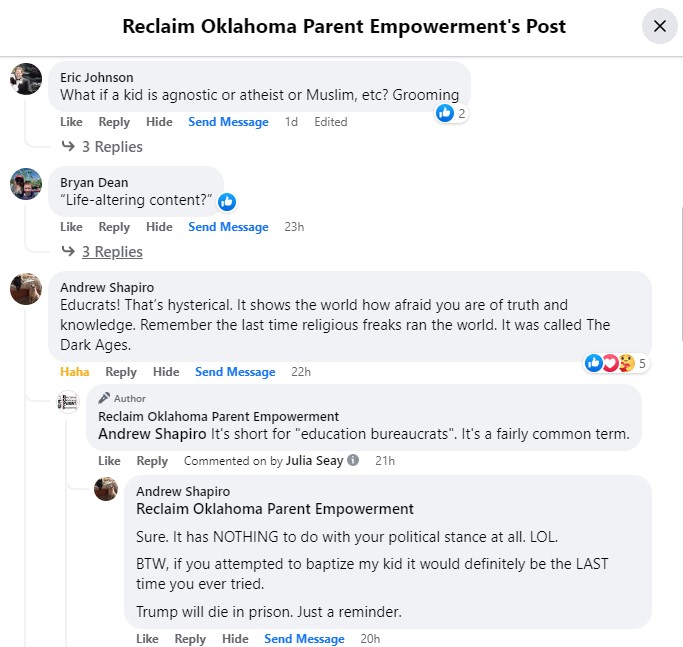Close the post dialog with the X button
This screenshot has height=647, width=683.
[x=659, y=26]
